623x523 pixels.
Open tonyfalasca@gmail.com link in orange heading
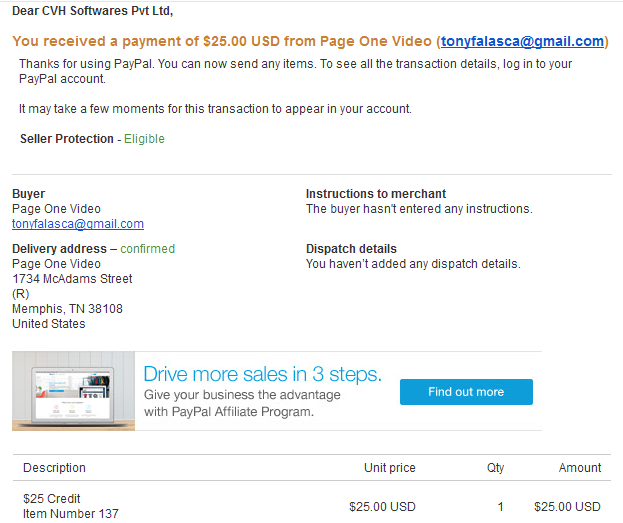(522, 41)
